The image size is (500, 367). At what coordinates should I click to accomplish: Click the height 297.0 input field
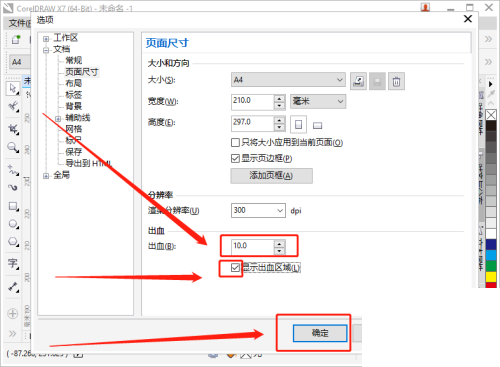[253, 124]
